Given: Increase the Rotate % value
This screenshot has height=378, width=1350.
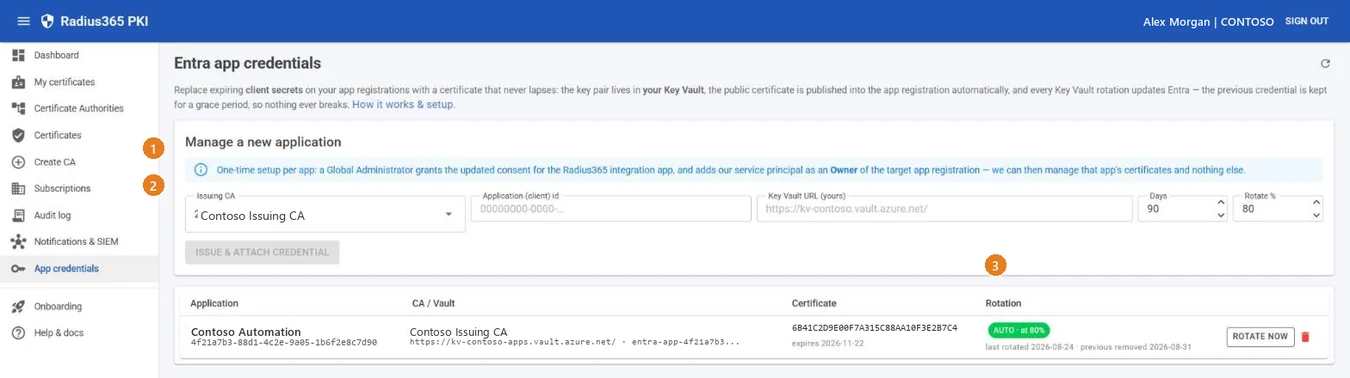Looking at the screenshot, I should tap(1316, 203).
